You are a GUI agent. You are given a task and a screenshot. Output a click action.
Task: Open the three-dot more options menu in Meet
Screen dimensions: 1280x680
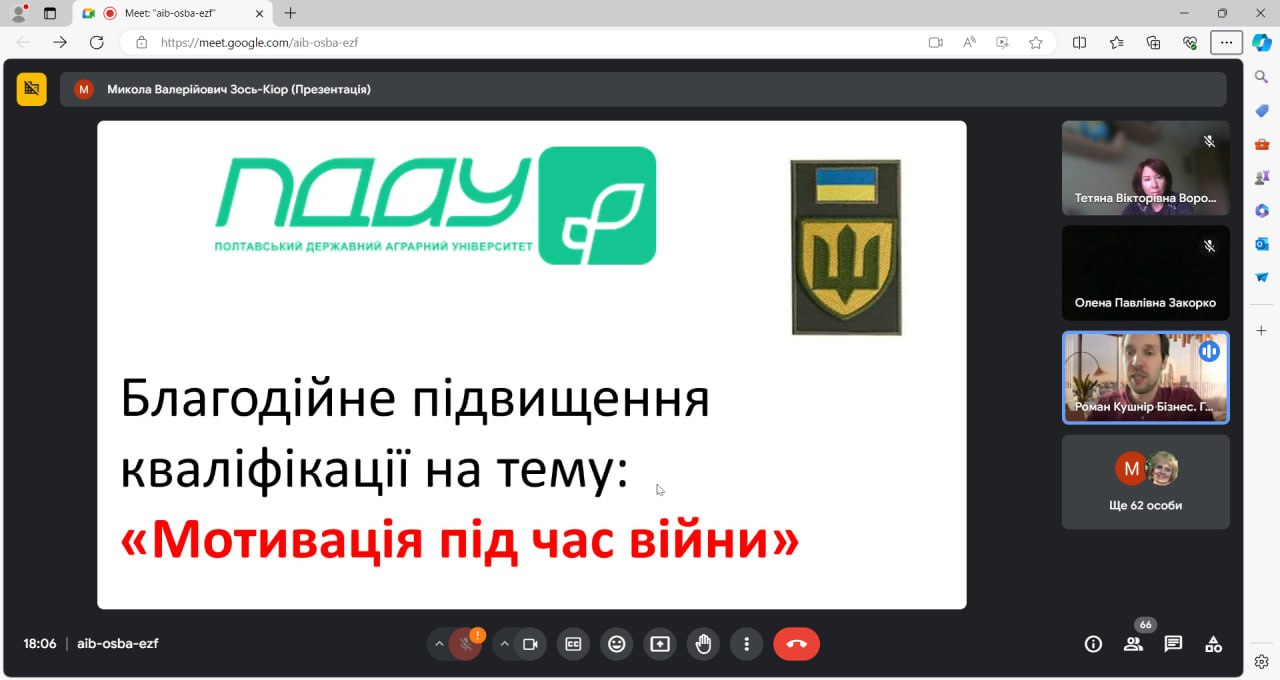746,644
